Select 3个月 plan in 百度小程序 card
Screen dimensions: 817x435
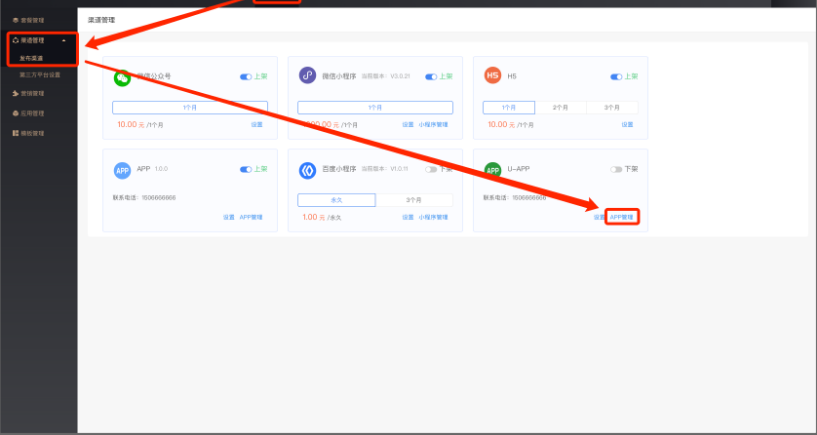414,200
